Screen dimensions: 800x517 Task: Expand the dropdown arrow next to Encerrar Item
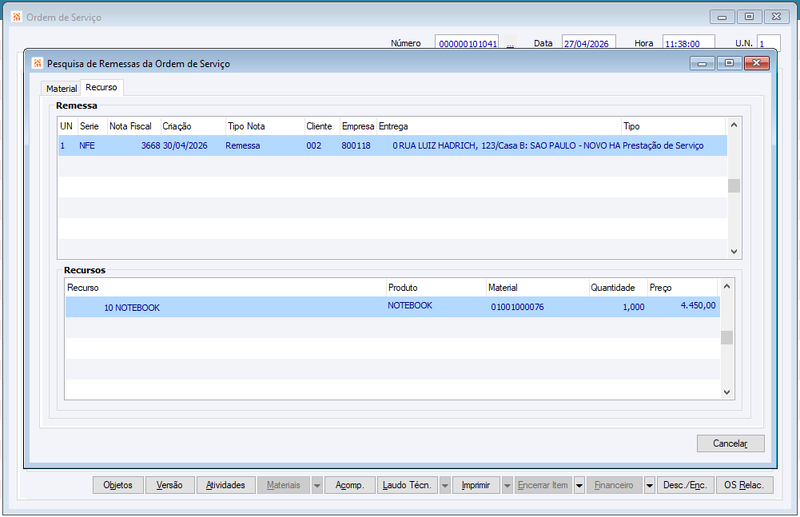[x=579, y=485]
